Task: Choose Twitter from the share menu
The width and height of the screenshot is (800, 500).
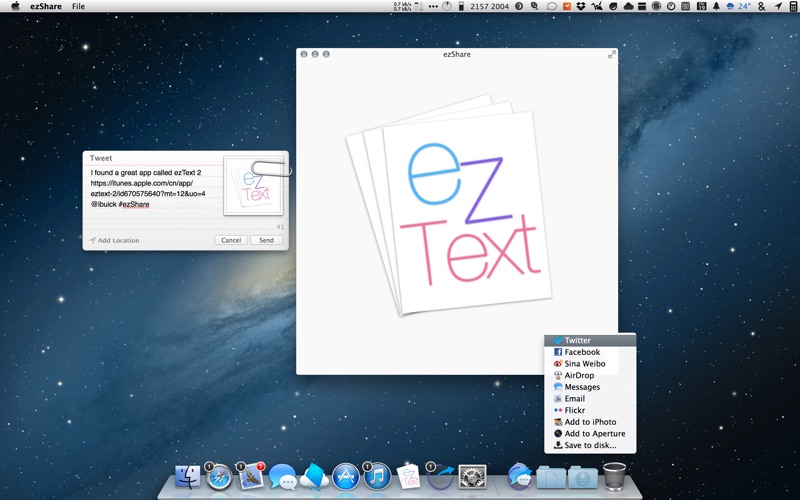Action: pyautogui.click(x=590, y=340)
